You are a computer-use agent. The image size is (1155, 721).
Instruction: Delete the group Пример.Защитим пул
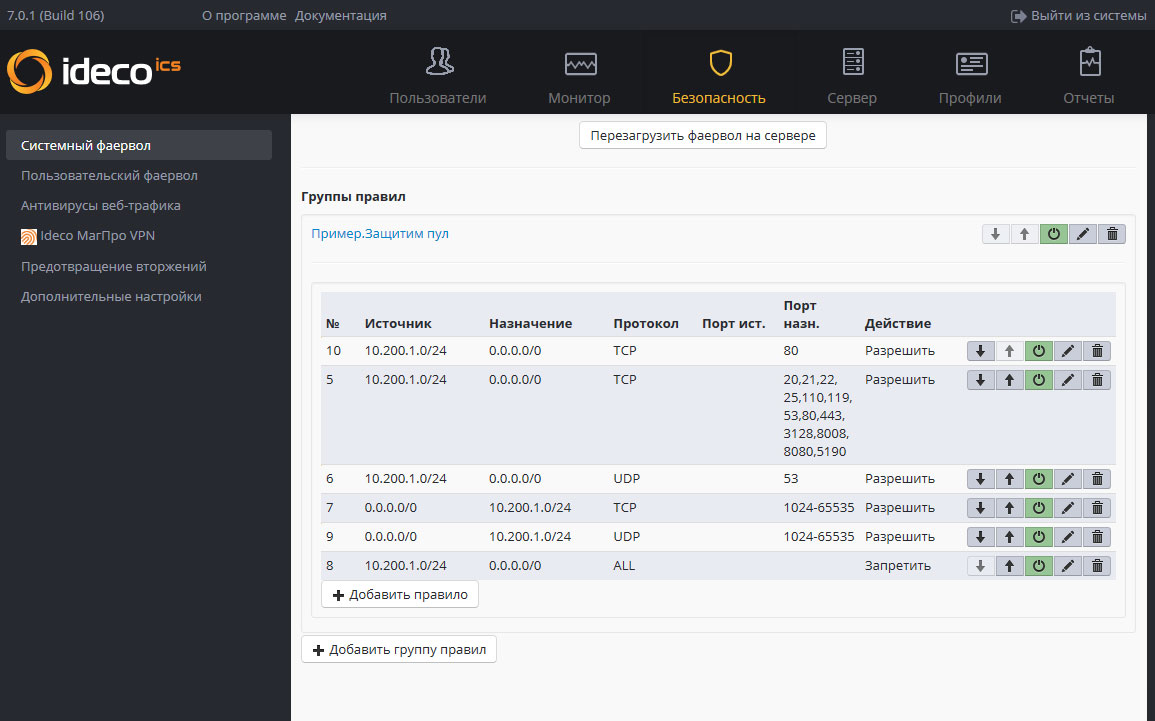(1112, 234)
